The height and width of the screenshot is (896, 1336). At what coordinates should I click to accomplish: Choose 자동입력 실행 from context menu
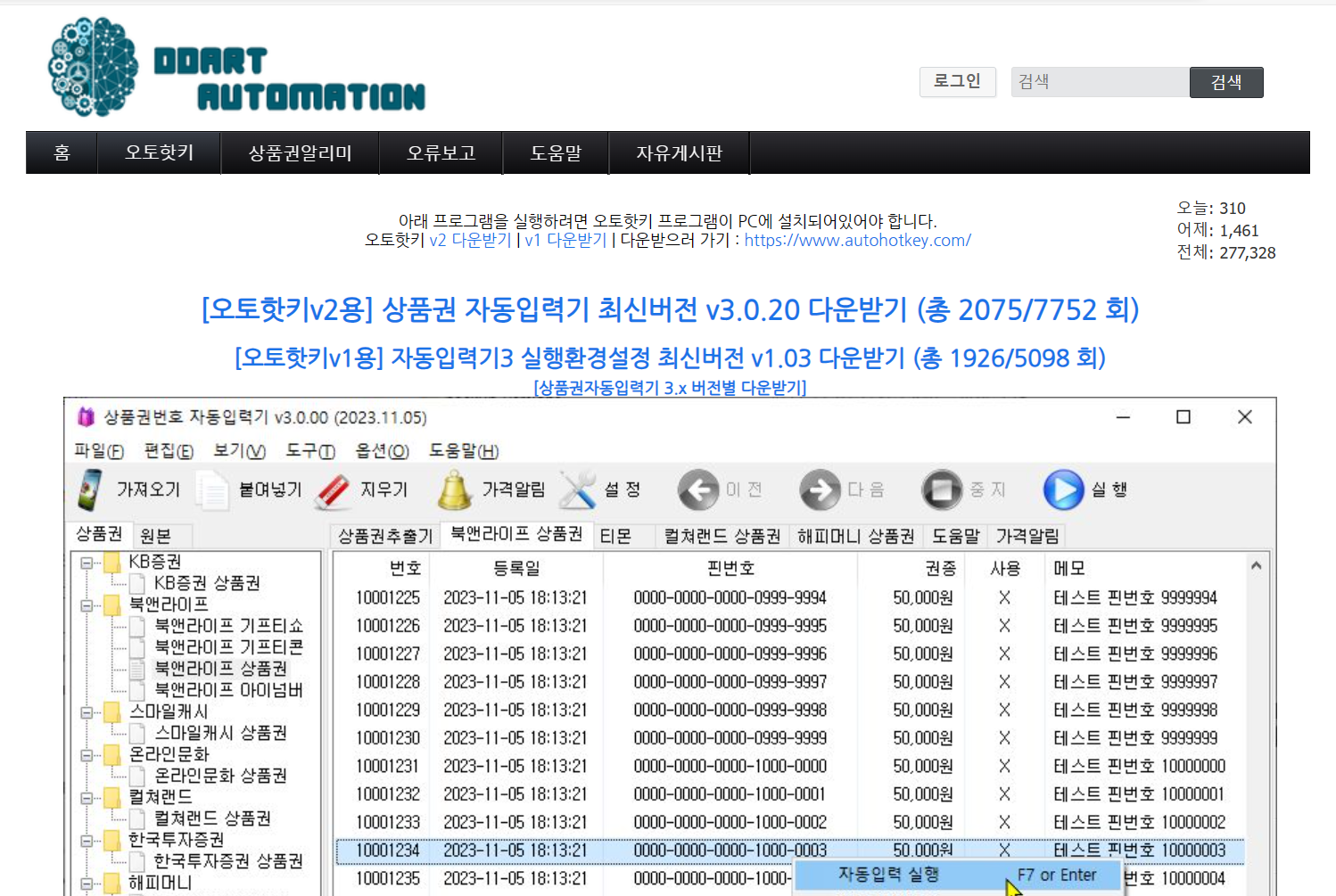957,875
